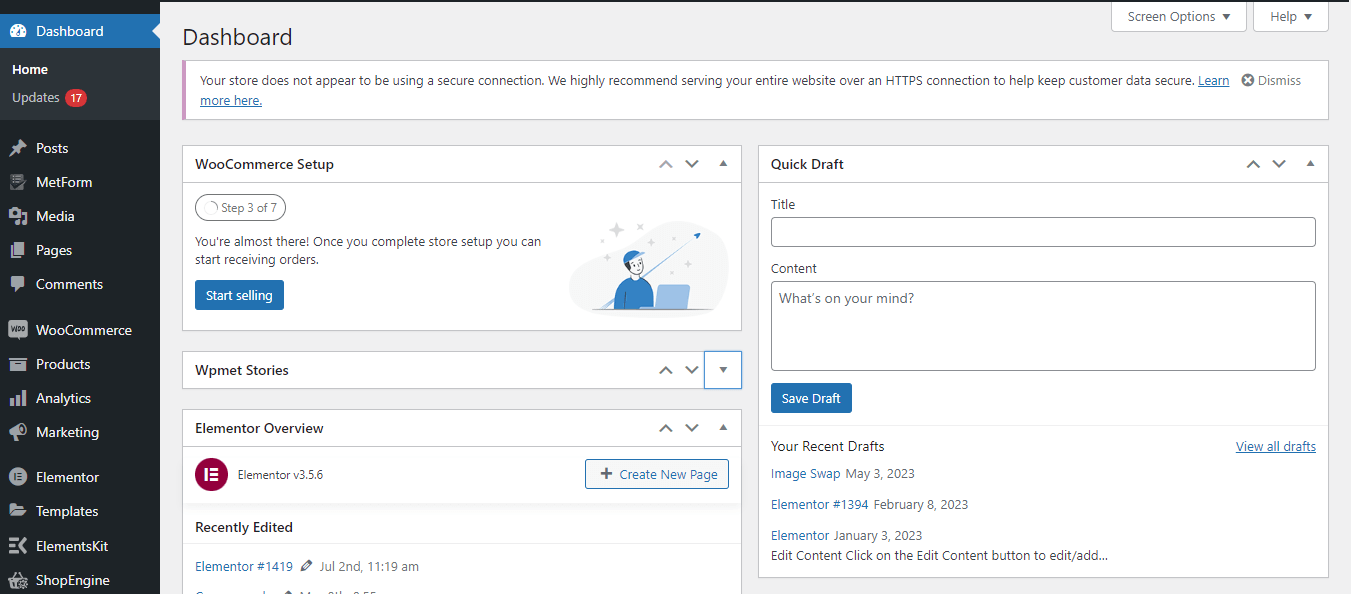This screenshot has width=1351, height=594.
Task: Move Elementor Overview widget down
Action: [692, 428]
